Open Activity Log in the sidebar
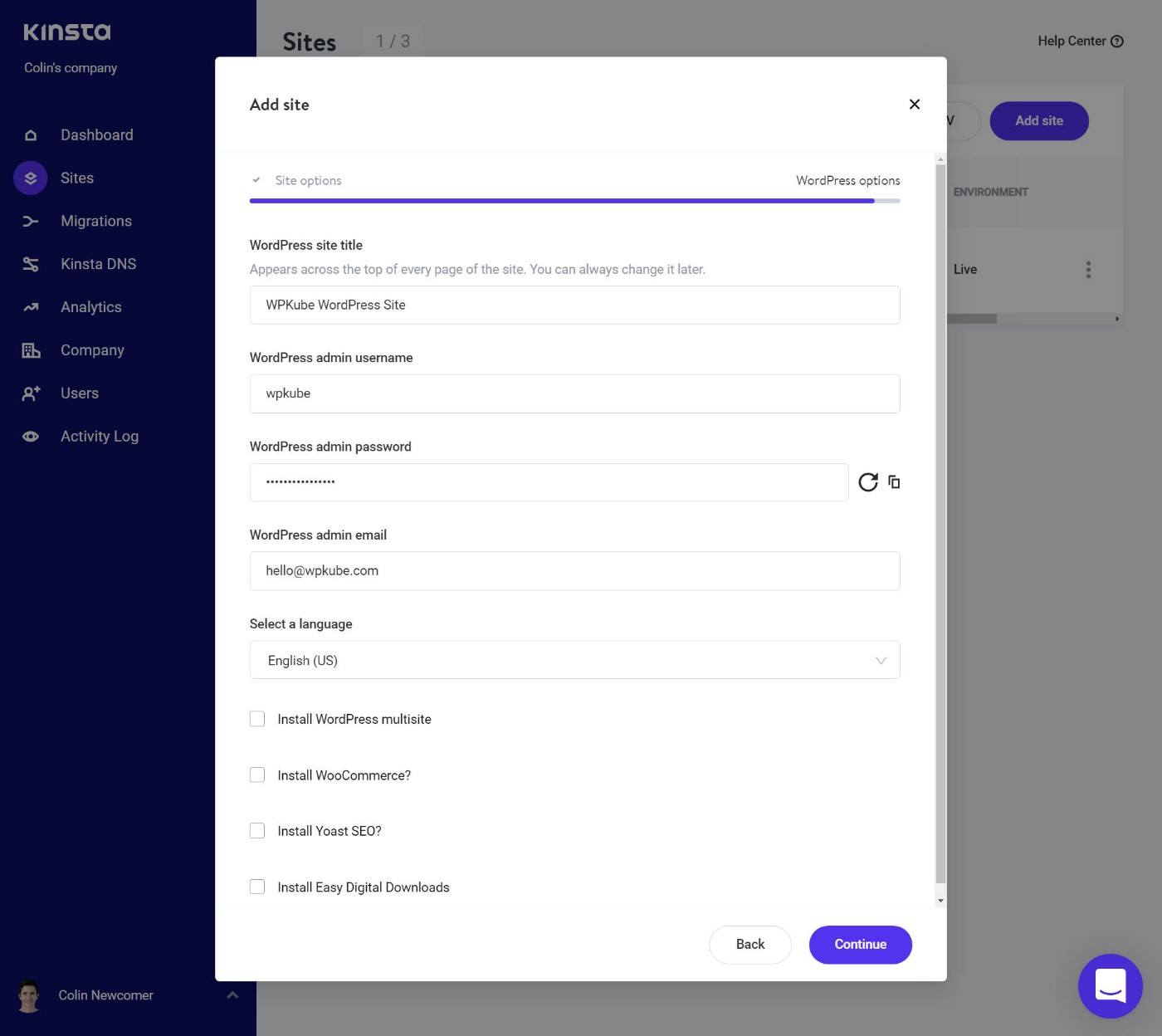The height and width of the screenshot is (1036, 1162). pos(100,437)
